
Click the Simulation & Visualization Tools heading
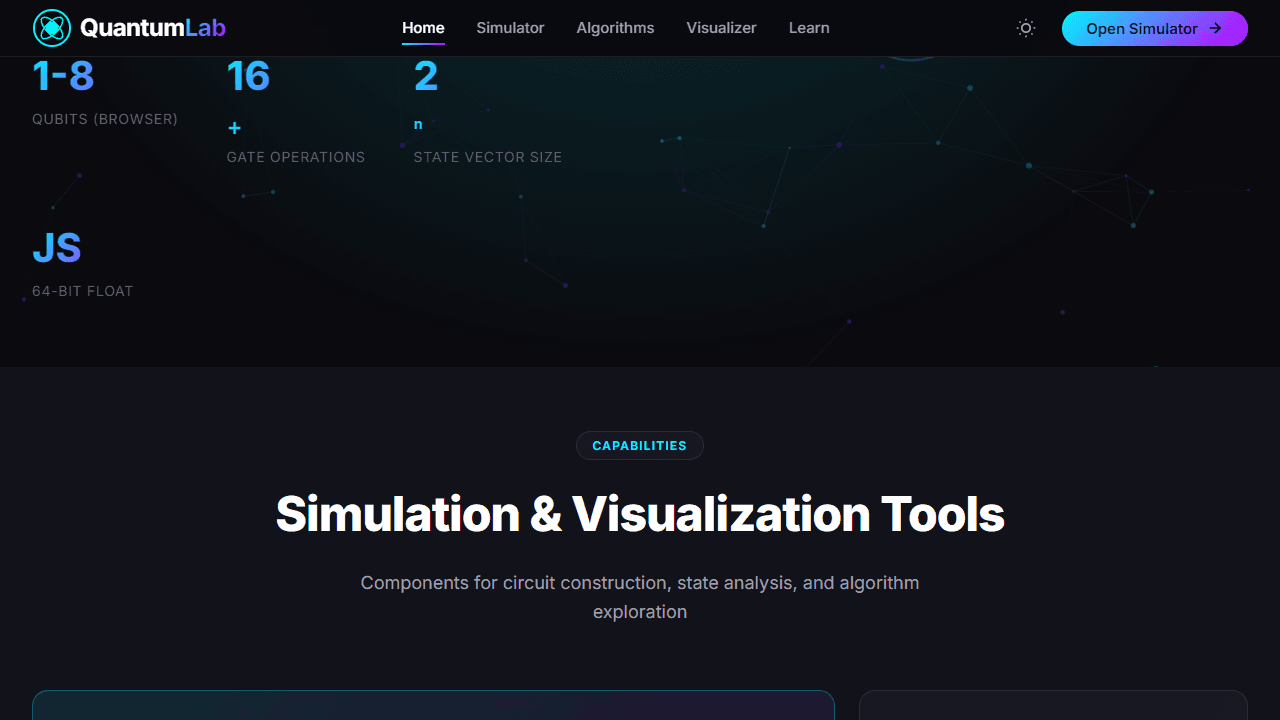pos(640,514)
